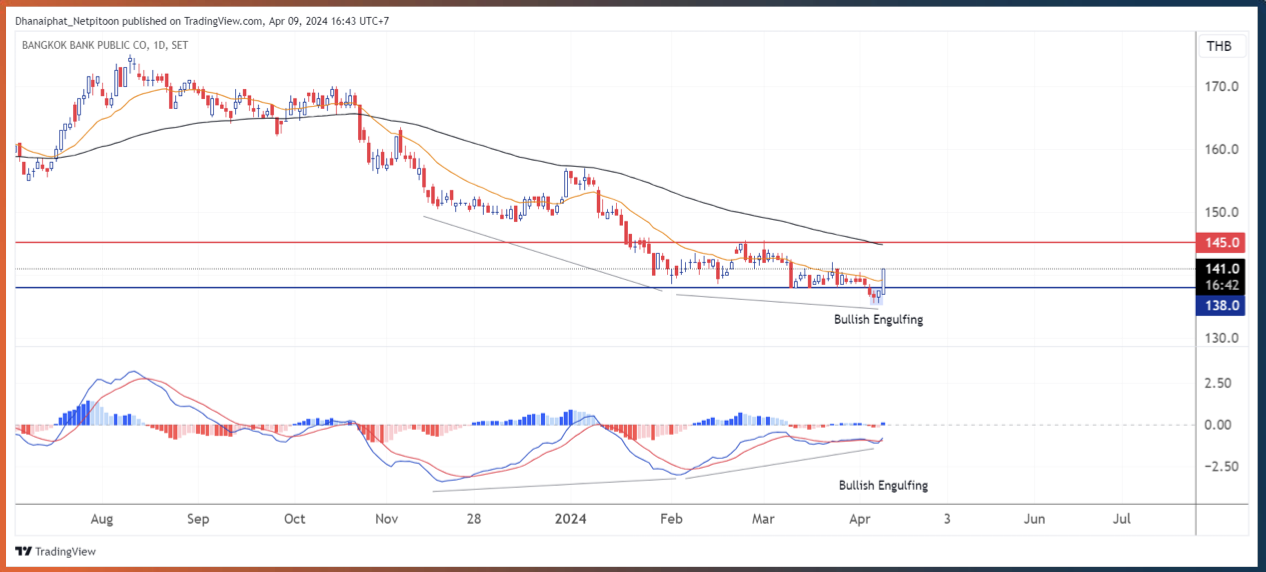Click the 16:42 countdown label on price axis
The image size is (1266, 572).
click(x=1221, y=285)
